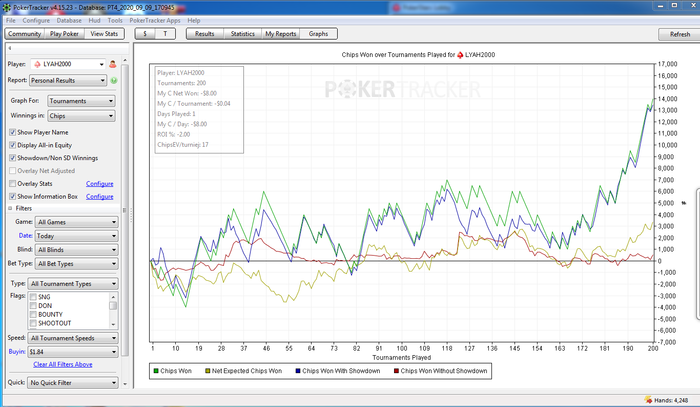Click the yellow Net Expected Chips Won swatch

point(208,371)
